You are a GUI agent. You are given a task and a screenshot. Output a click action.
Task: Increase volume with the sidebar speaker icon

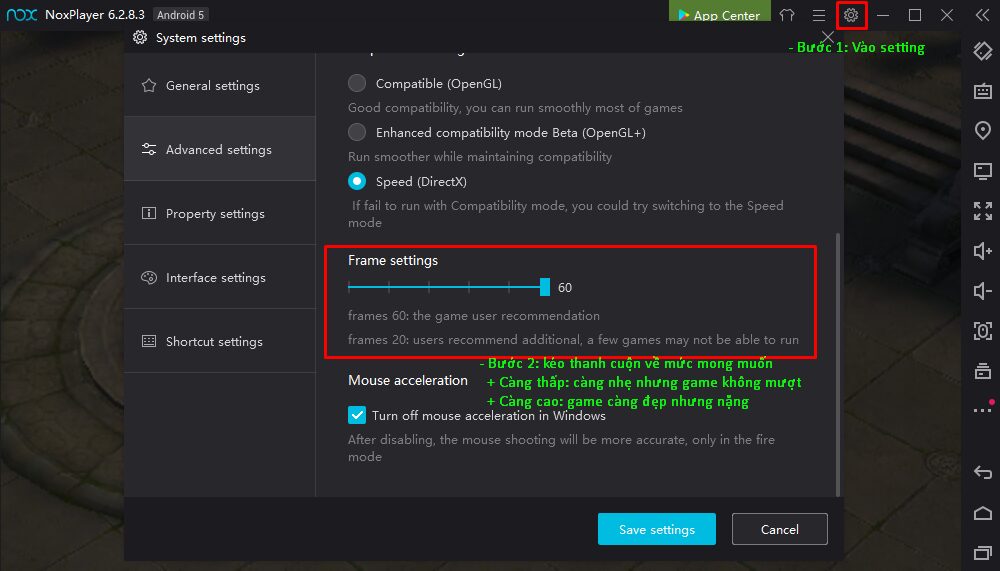tap(982, 251)
